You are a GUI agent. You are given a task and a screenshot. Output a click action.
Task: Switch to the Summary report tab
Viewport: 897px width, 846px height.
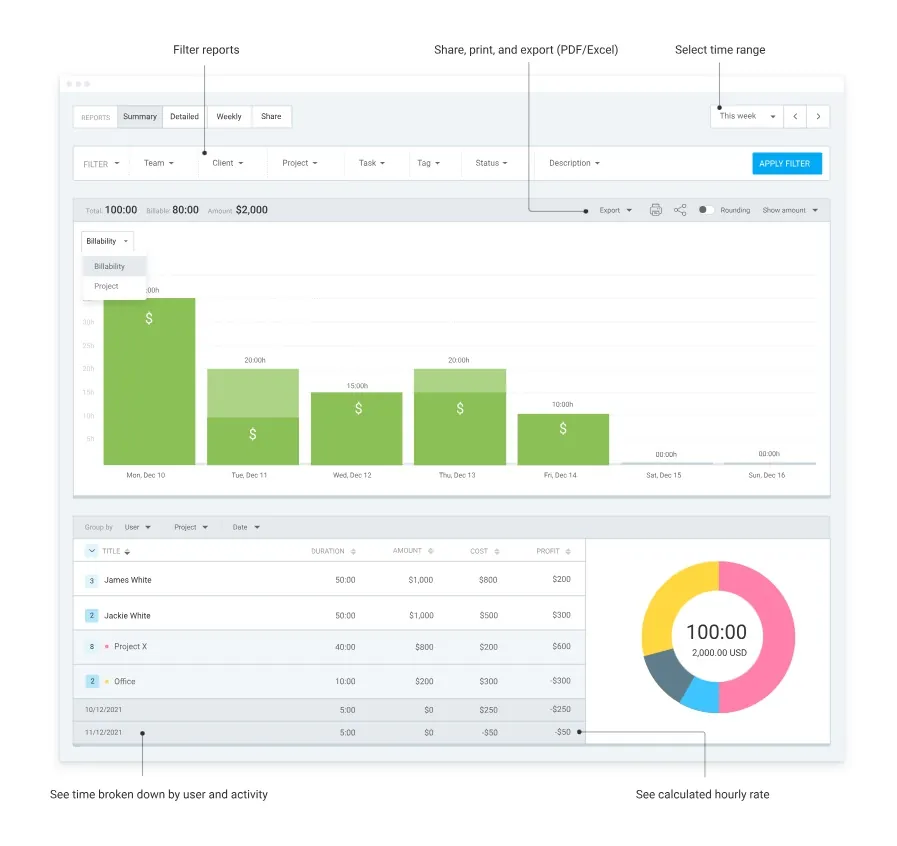(140, 116)
